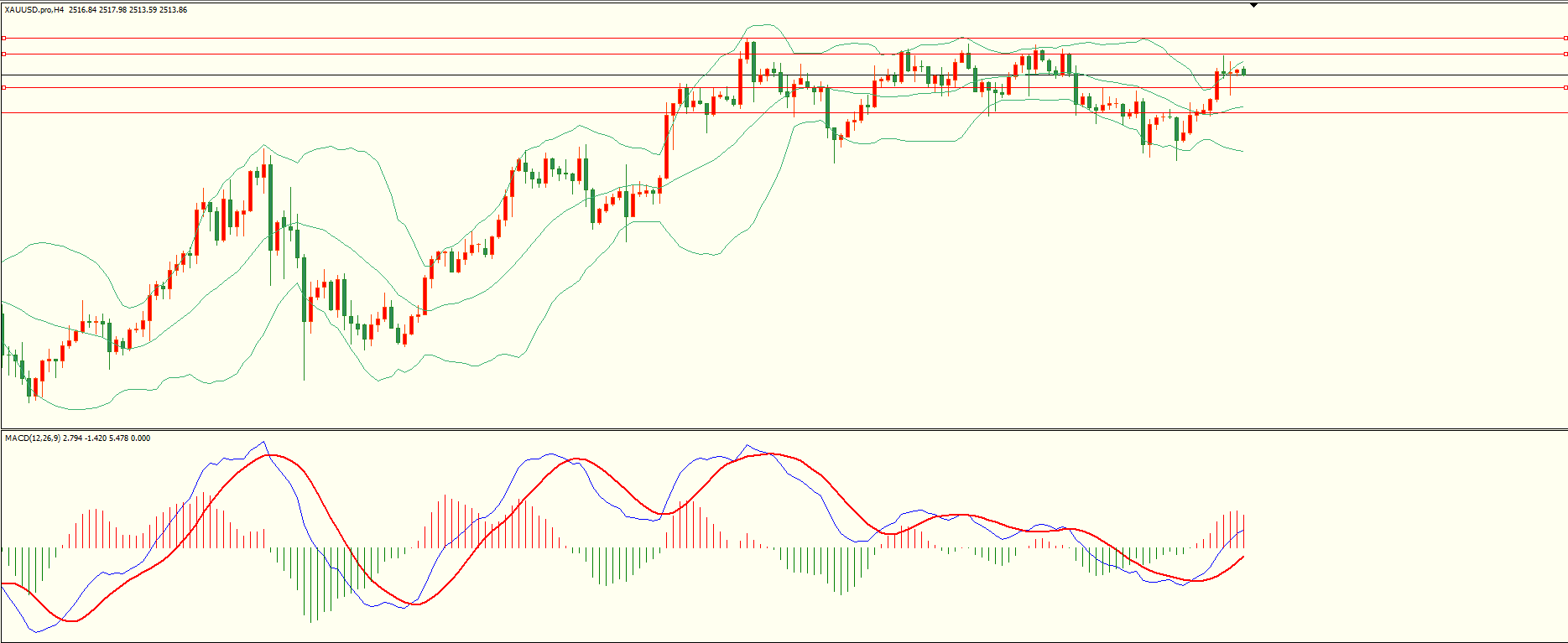Click the black chart shift triangle marker
This screenshot has width=1568, height=643.
pos(1253,5)
